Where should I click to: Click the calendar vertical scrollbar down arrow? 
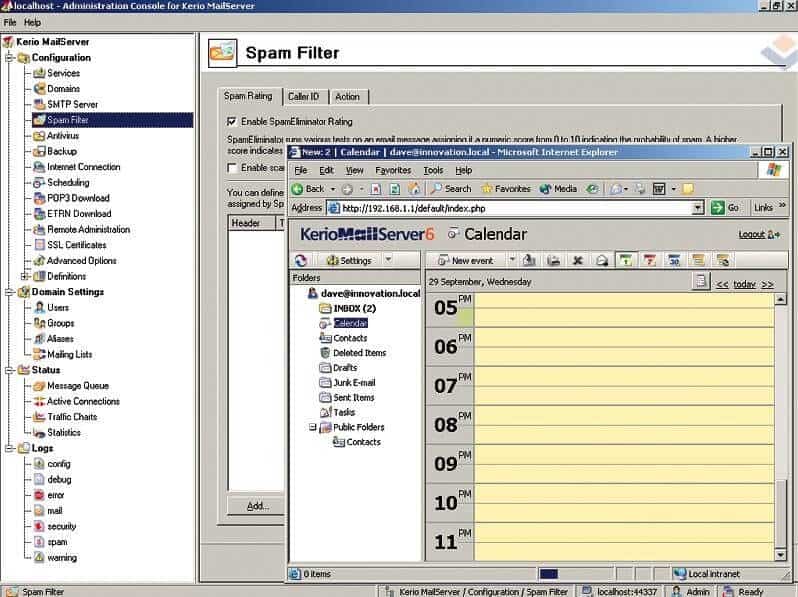coord(781,553)
